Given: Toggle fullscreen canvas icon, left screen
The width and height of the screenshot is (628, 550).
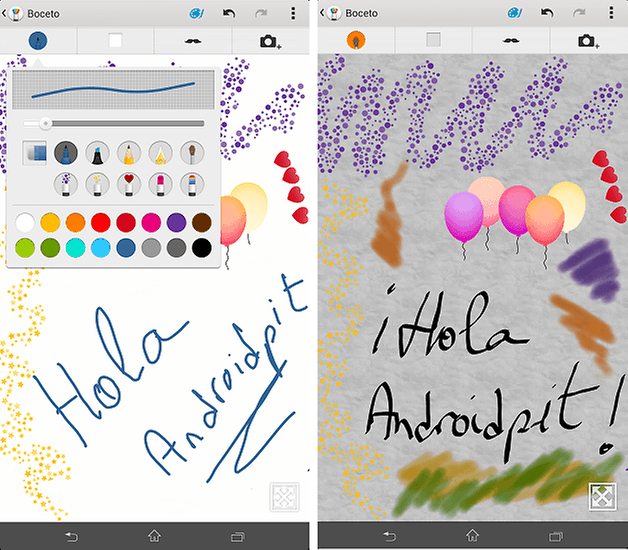Looking at the screenshot, I should pyautogui.click(x=284, y=497).
